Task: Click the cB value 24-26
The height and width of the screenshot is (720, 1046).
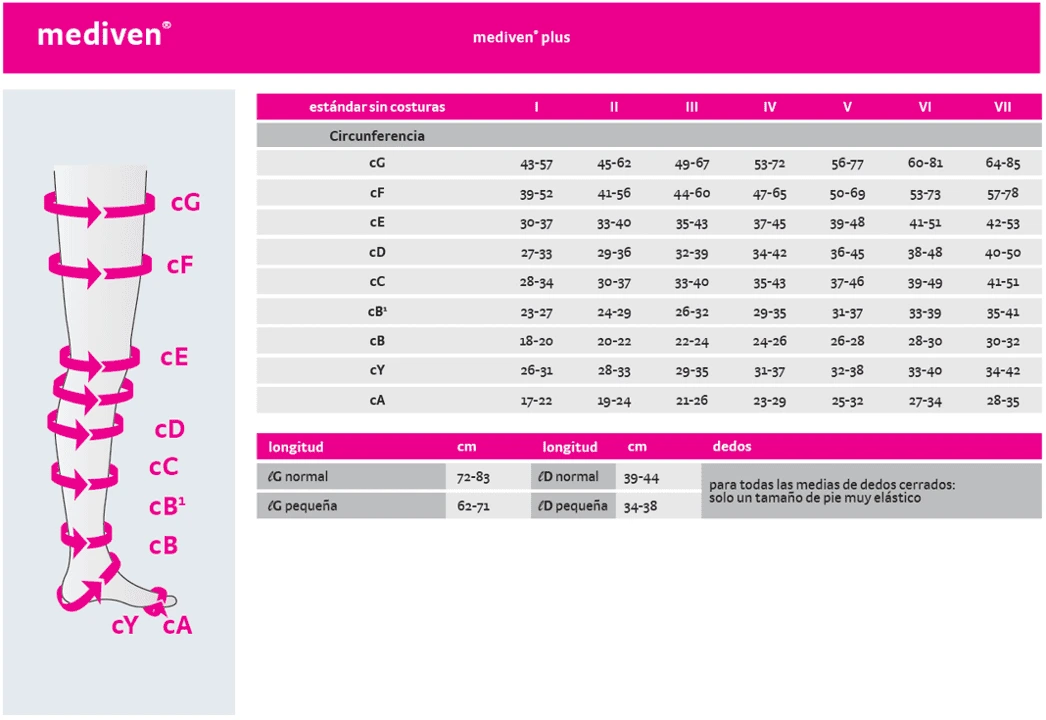Action: tap(769, 342)
